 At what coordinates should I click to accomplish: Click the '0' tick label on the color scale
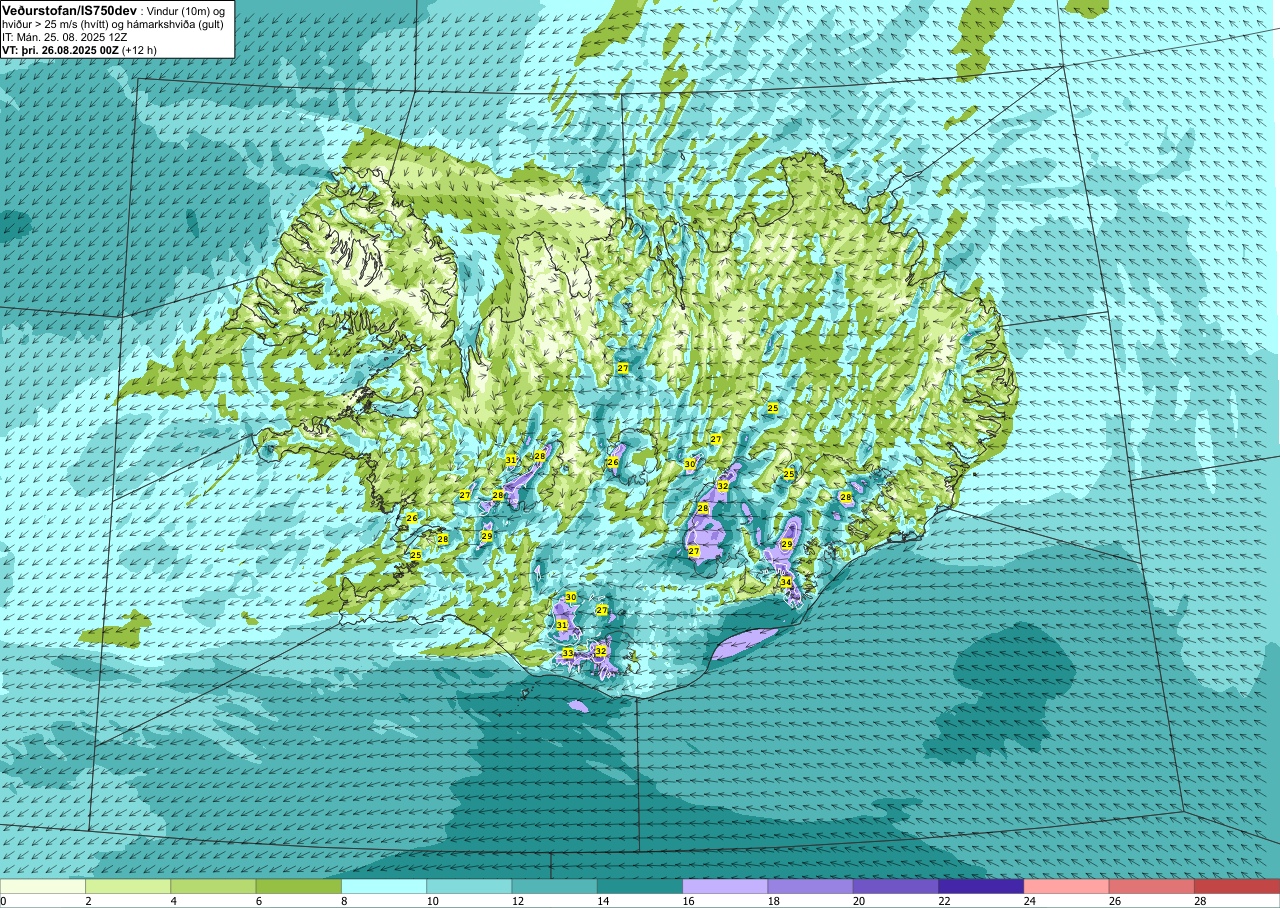click(x=3, y=901)
